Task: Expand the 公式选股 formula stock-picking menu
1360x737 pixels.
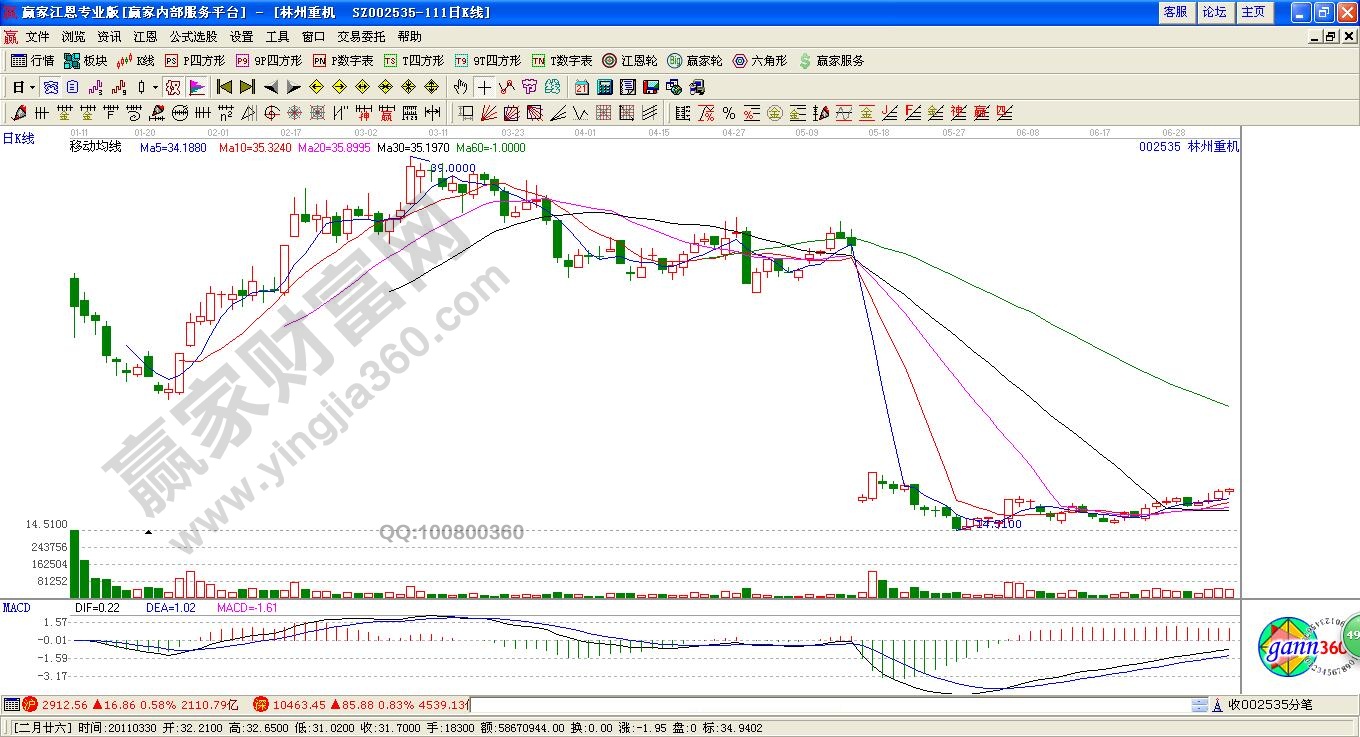Action: pyautogui.click(x=193, y=37)
